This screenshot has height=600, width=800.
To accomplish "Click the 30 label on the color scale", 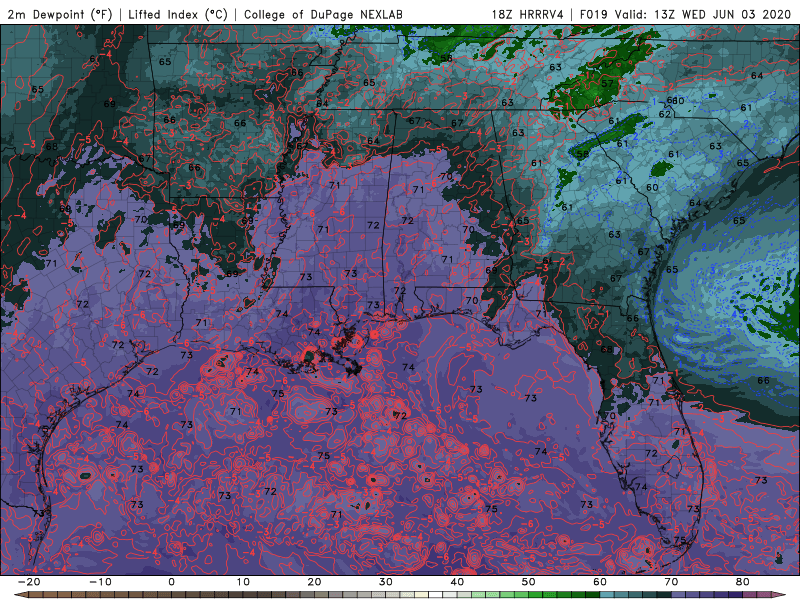I will coord(386,582).
